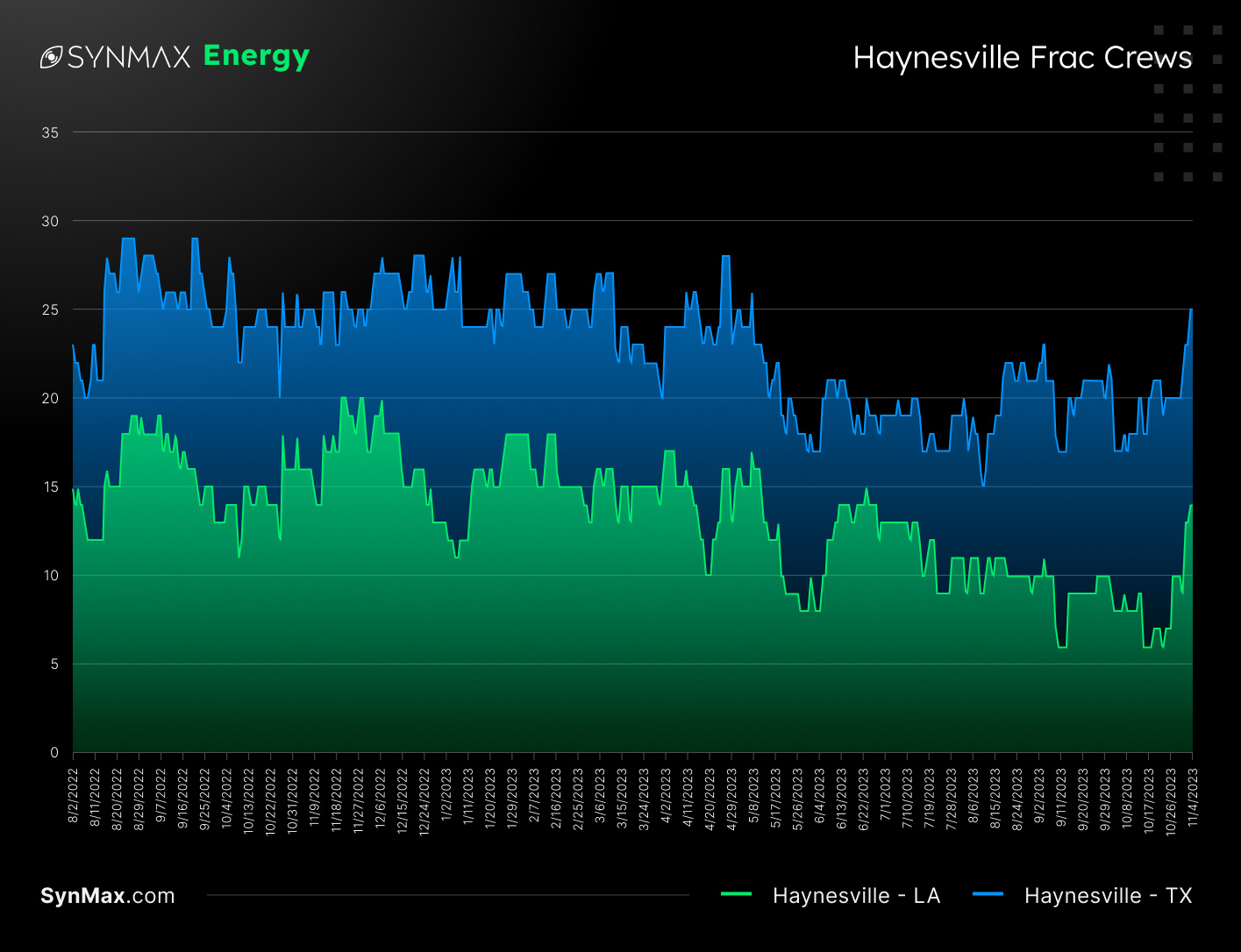Image resolution: width=1241 pixels, height=952 pixels.
Task: Click the 11/4/2023 date label
Action: coord(1192,796)
